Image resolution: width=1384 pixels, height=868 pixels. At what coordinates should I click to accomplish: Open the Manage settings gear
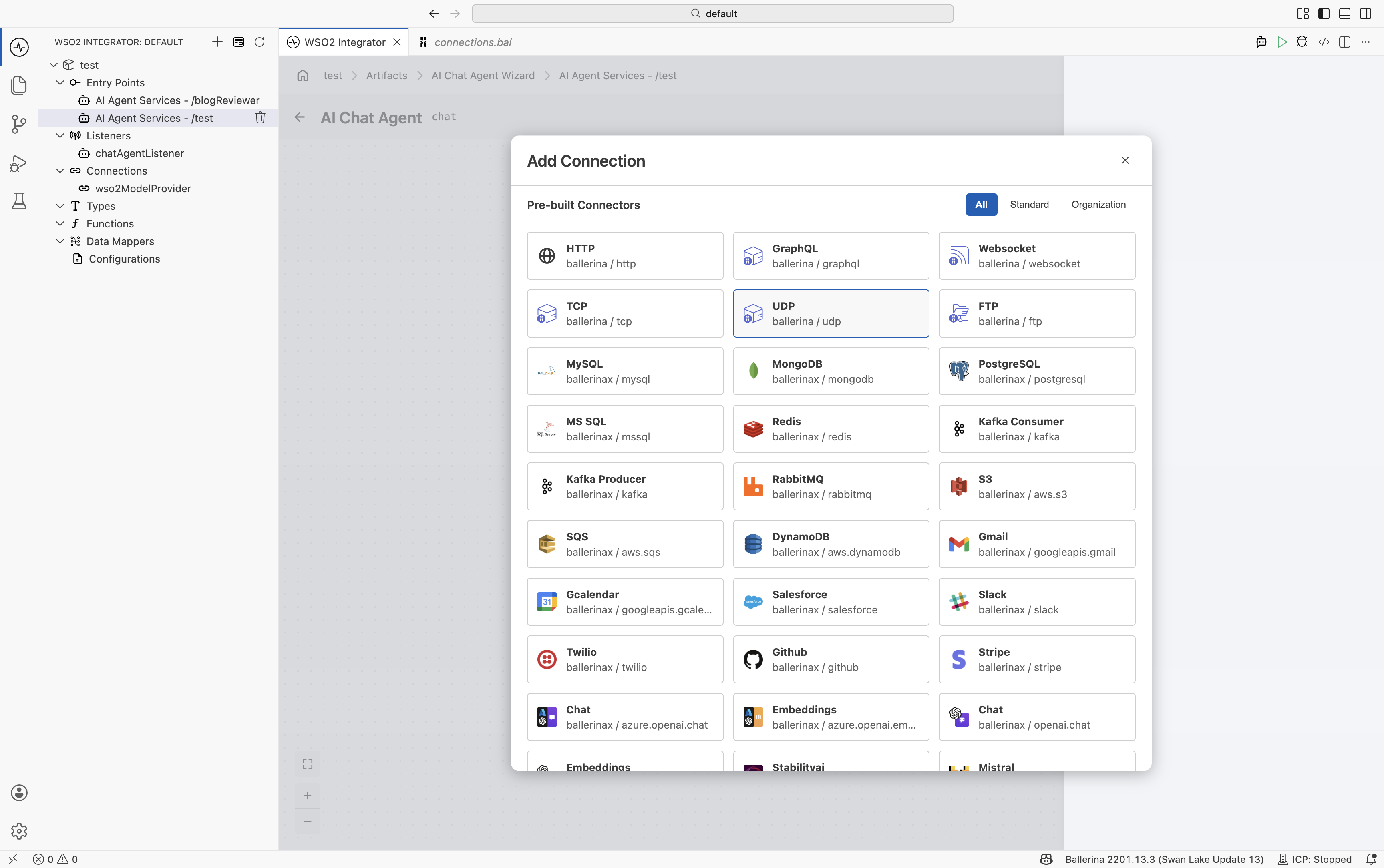pos(19,831)
